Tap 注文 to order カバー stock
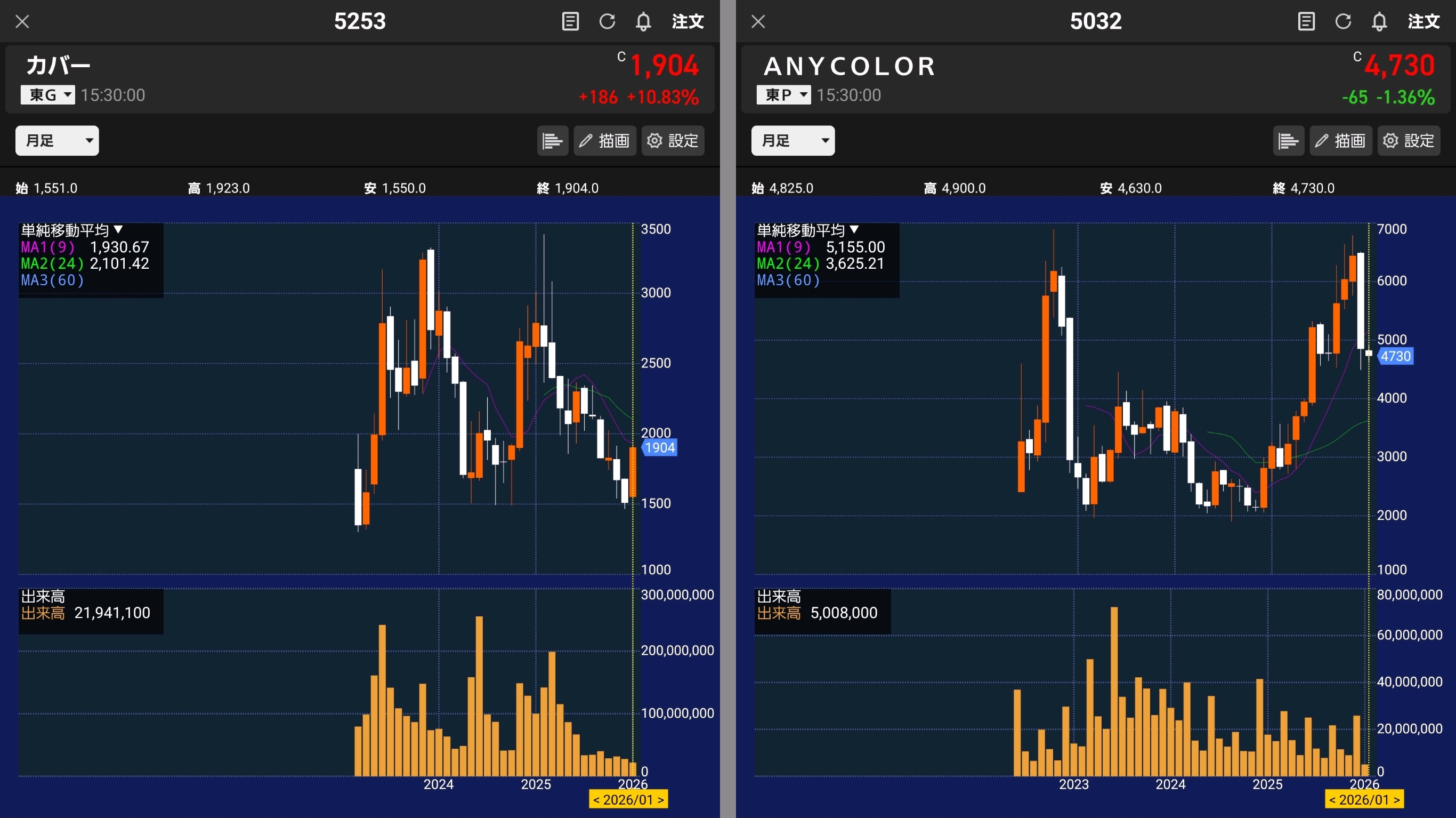The width and height of the screenshot is (1456, 818). pyautogui.click(x=687, y=21)
